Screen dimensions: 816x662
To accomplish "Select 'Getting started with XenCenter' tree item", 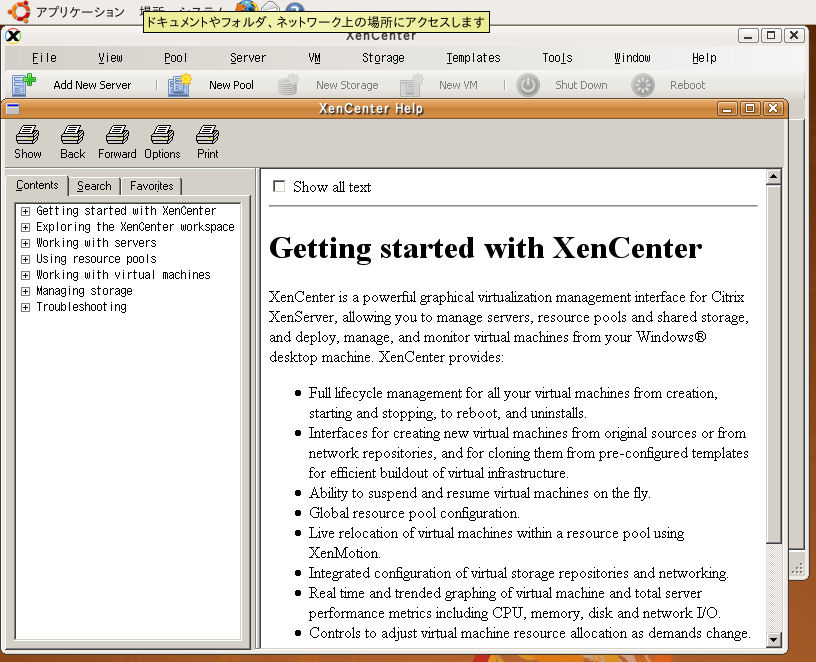I will [x=126, y=211].
